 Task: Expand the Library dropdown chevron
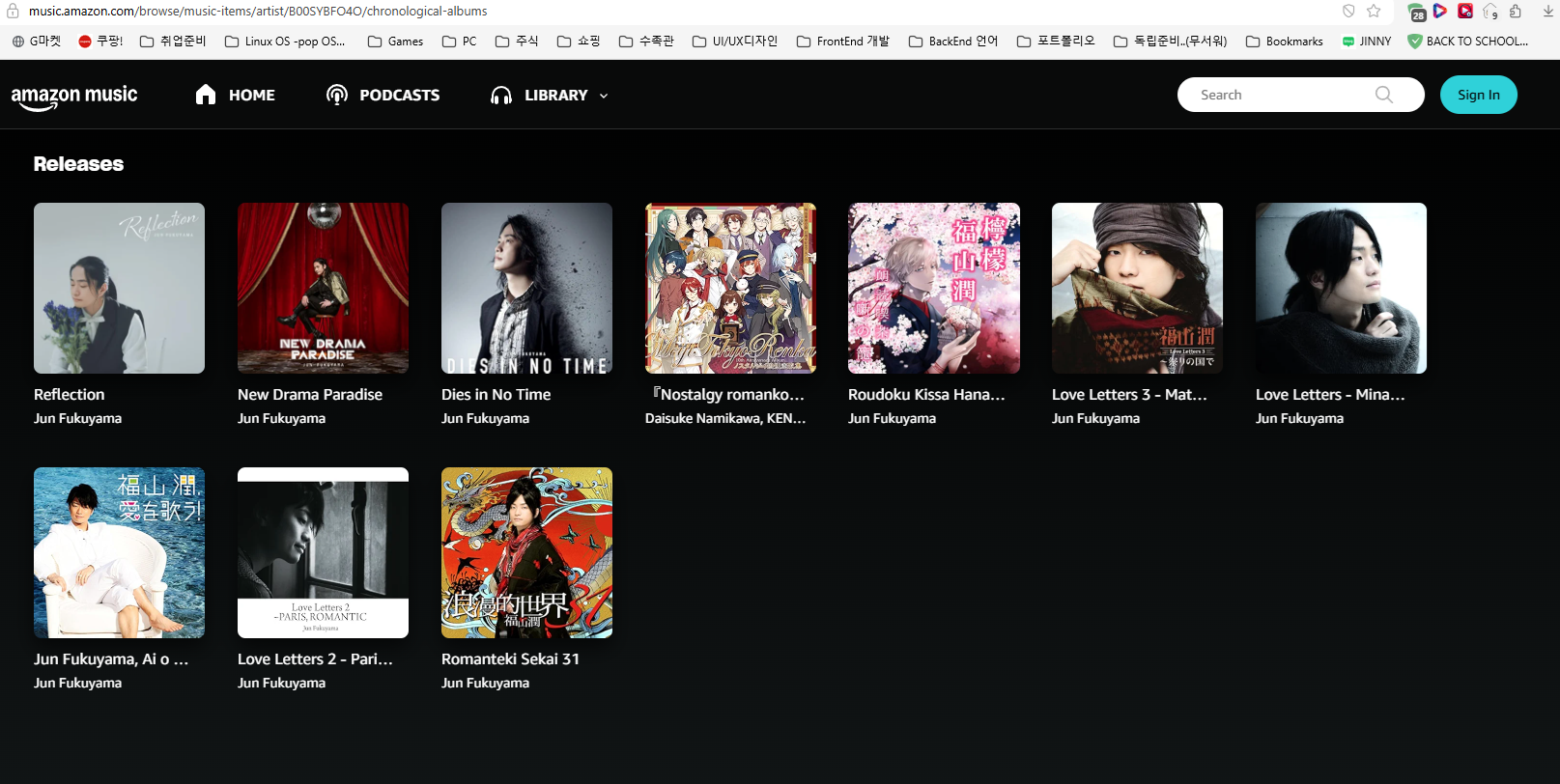click(604, 96)
